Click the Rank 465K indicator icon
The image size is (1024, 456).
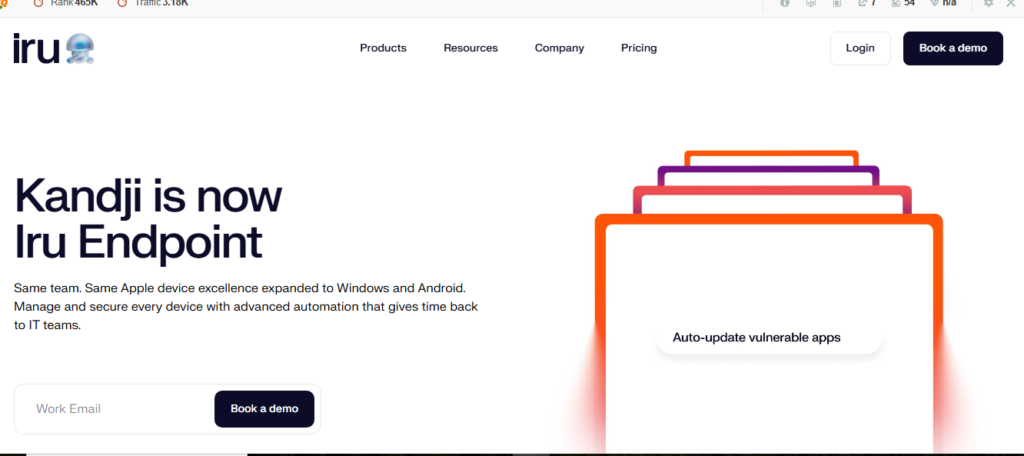tap(39, 3)
